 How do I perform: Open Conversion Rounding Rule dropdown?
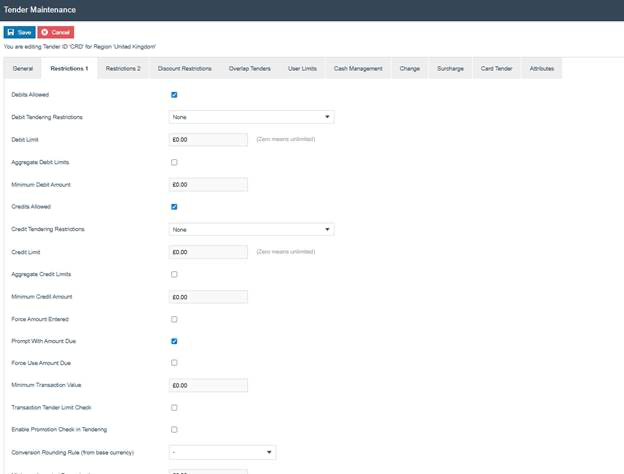(222, 452)
